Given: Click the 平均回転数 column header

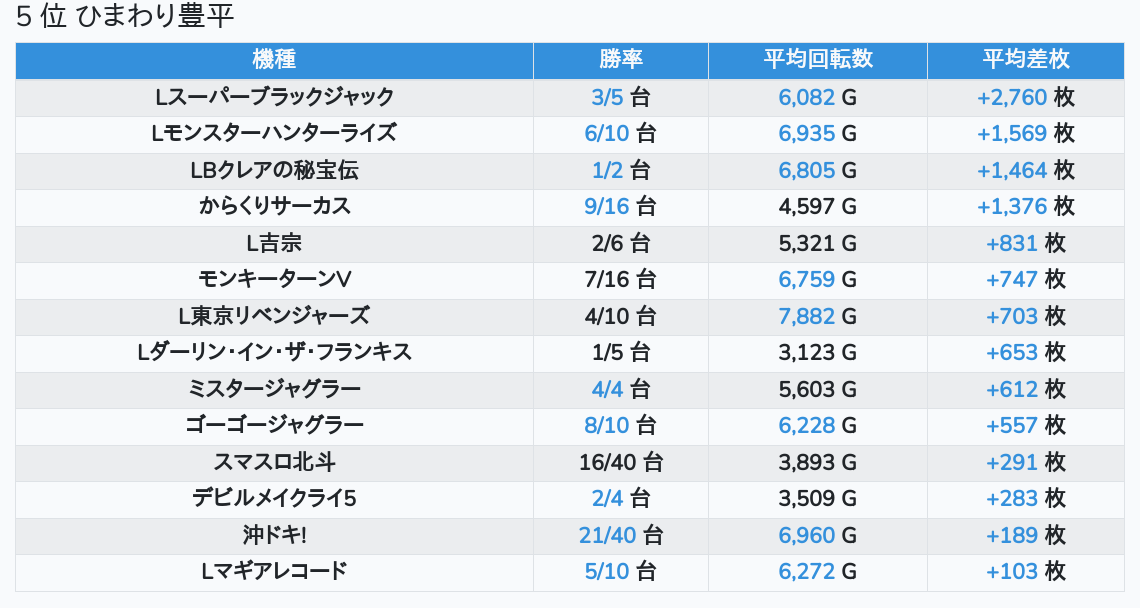Looking at the screenshot, I should click(817, 60).
